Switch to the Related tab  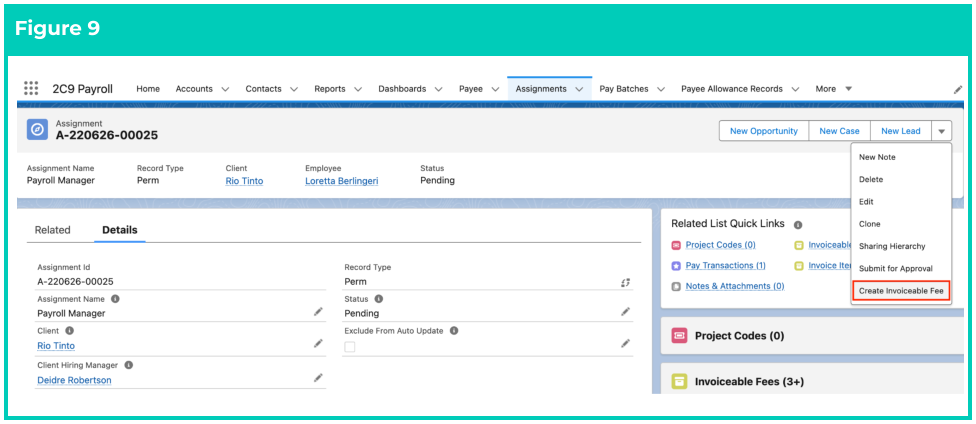coord(52,230)
